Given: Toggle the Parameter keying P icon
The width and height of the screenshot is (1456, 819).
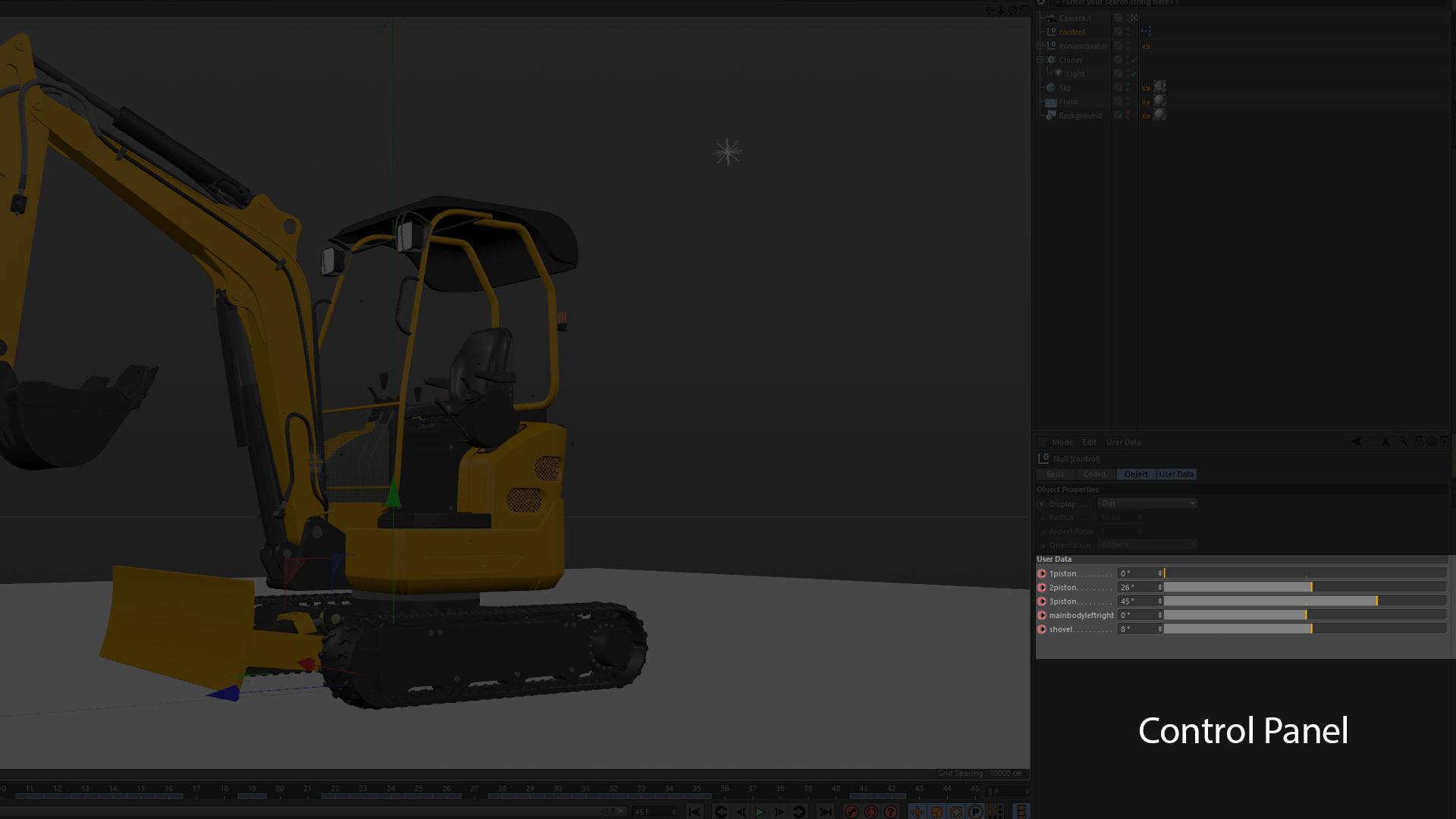Looking at the screenshot, I should tap(975, 812).
